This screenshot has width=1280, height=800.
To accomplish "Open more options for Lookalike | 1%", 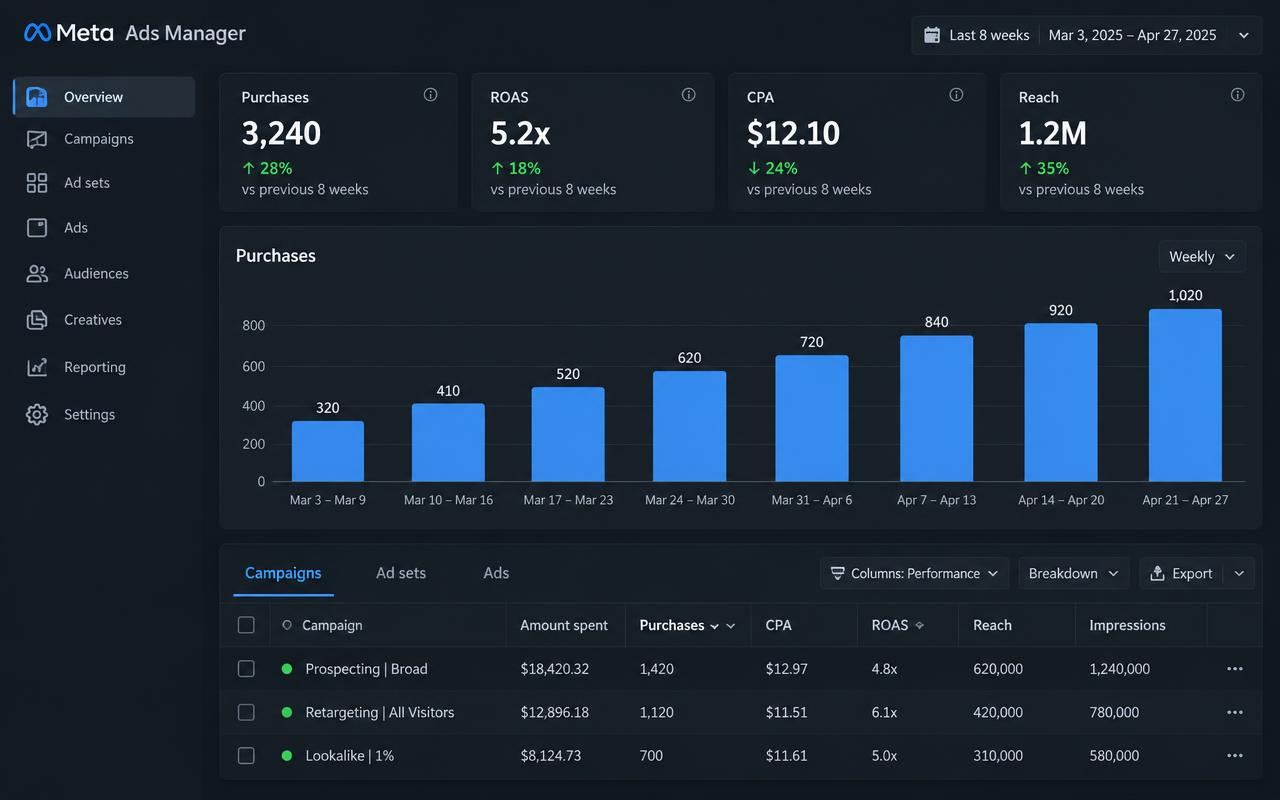I will (1235, 756).
